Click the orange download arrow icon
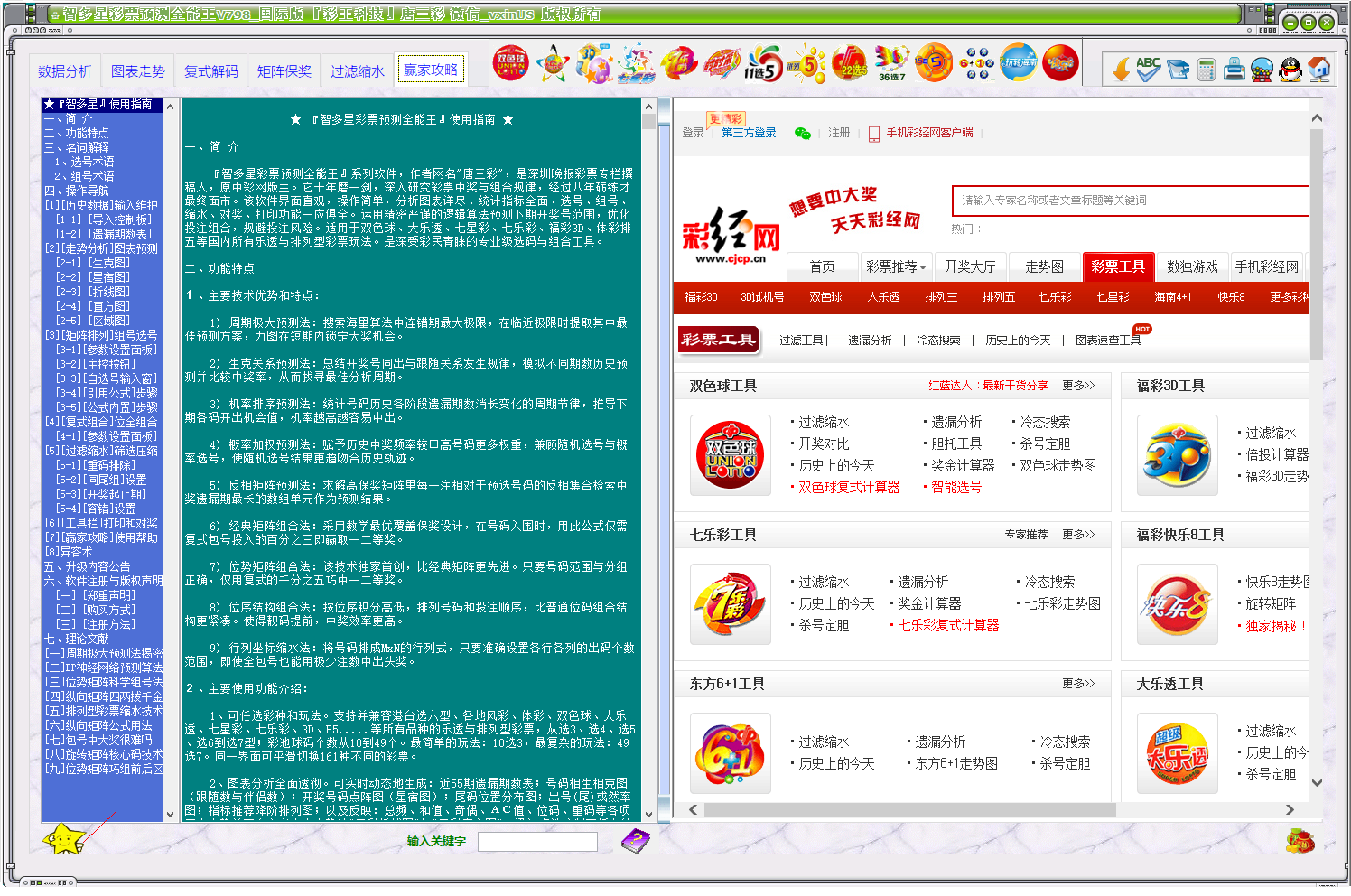 pos(1121,69)
